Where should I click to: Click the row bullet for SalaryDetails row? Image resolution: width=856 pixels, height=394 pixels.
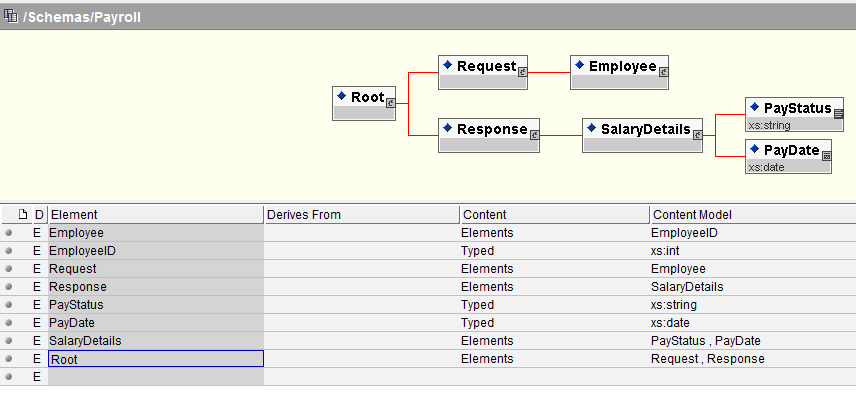click(x=8, y=341)
